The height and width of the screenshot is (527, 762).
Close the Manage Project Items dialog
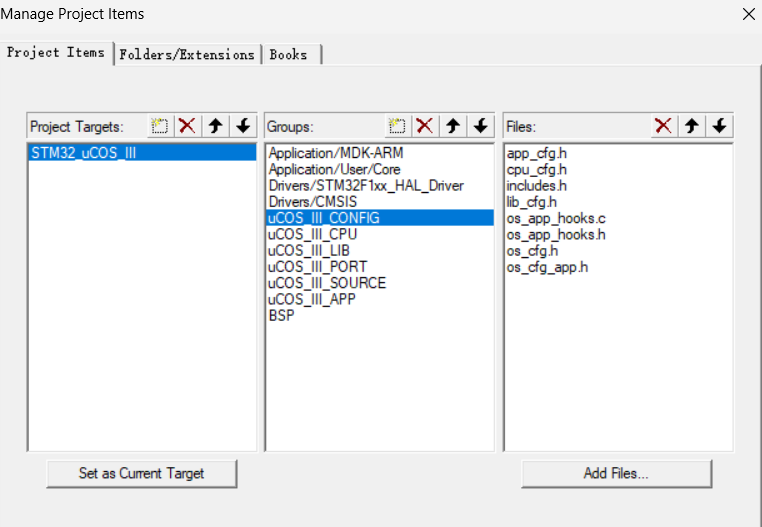coord(749,14)
